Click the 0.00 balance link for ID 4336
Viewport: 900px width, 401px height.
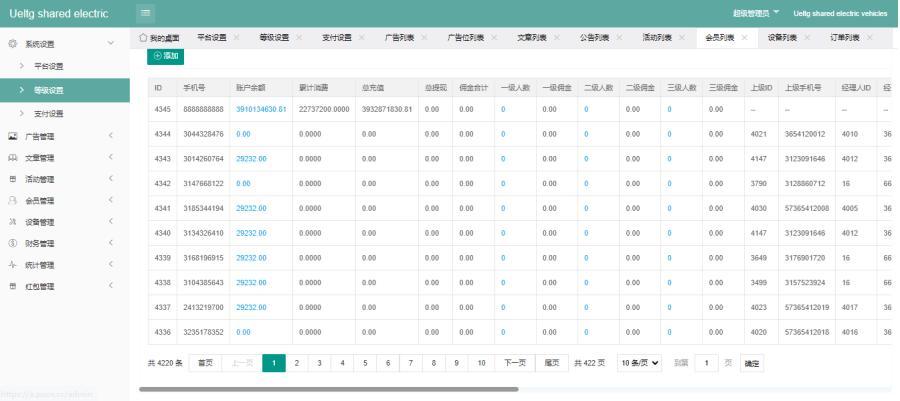pyautogui.click(x=243, y=332)
